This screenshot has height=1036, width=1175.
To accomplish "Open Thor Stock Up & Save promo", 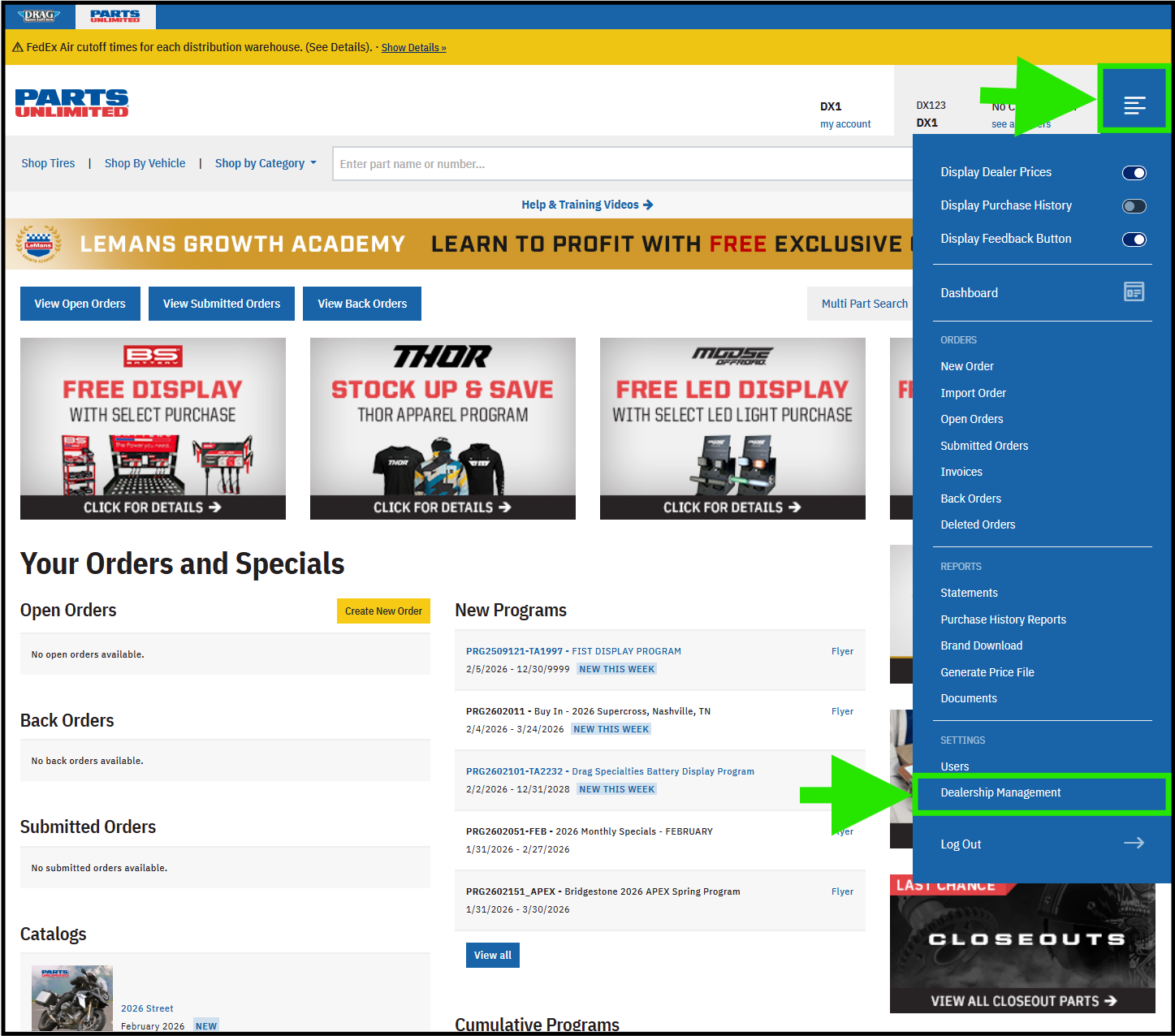I will pos(443,429).
